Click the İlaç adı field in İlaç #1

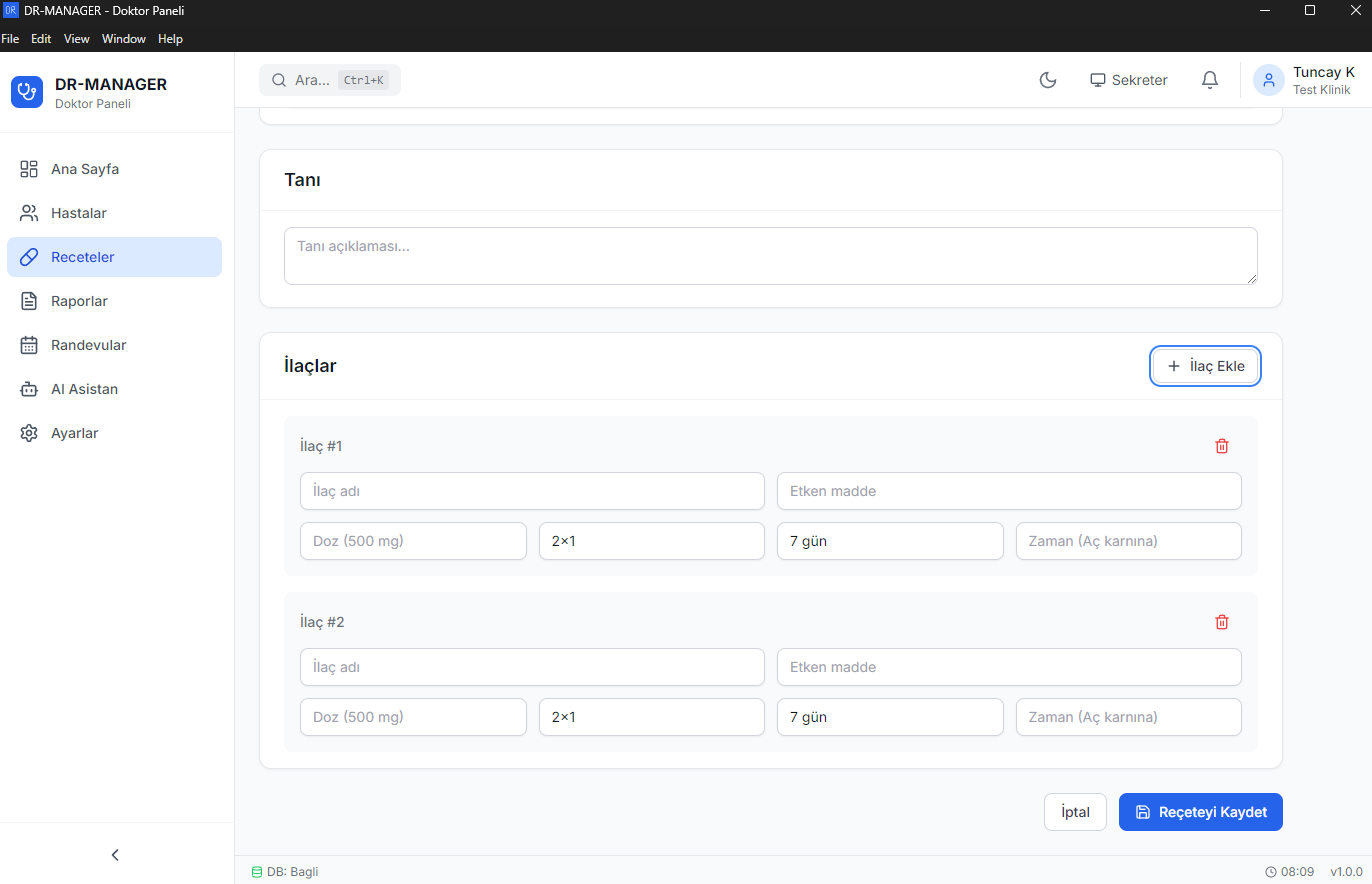point(532,491)
